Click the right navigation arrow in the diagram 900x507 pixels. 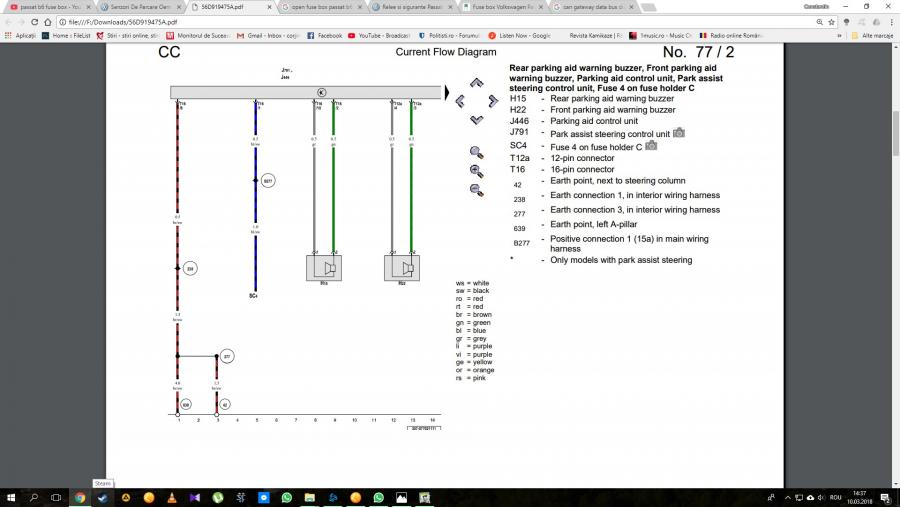tap(493, 101)
